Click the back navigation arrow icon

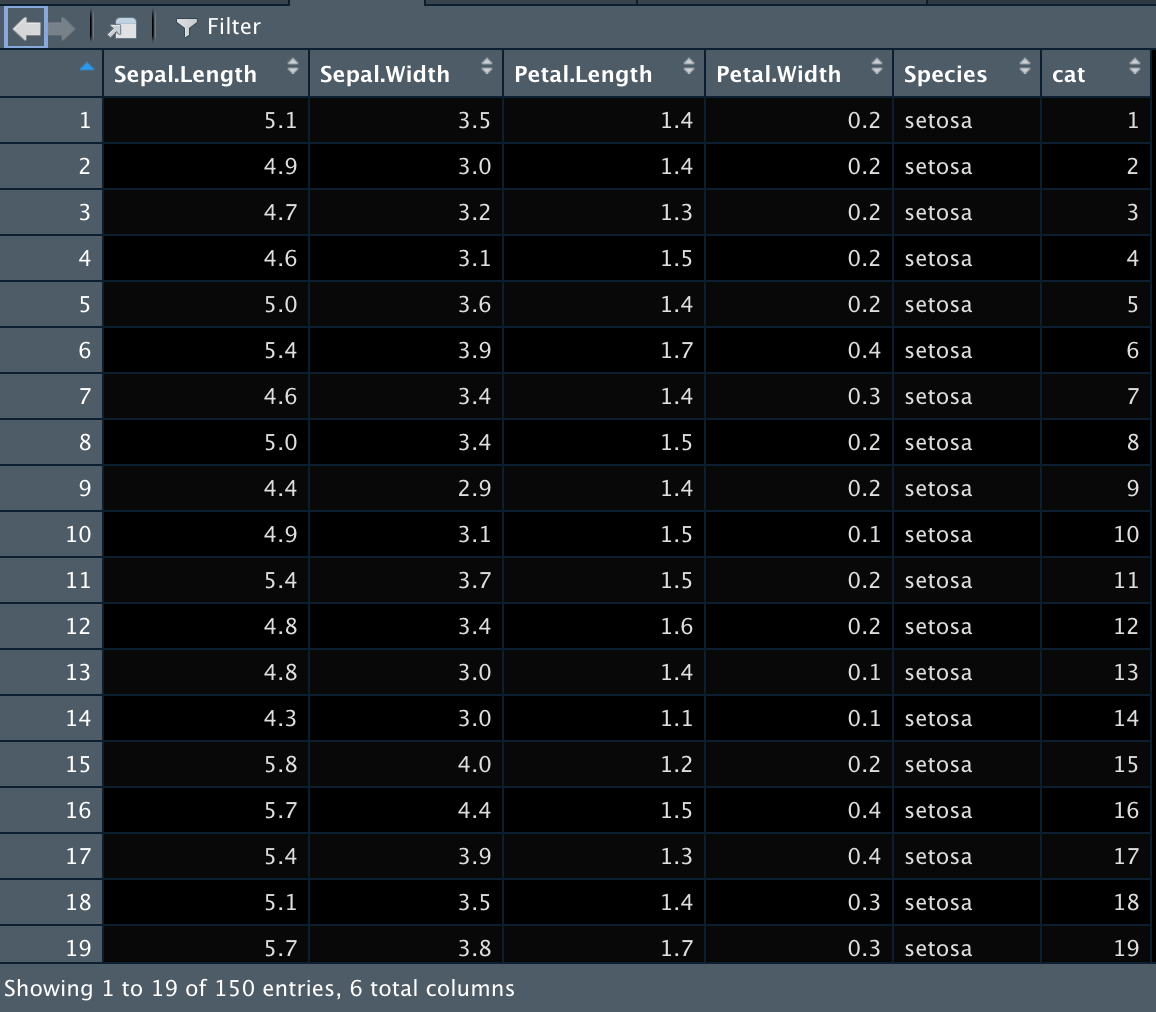pyautogui.click(x=27, y=28)
